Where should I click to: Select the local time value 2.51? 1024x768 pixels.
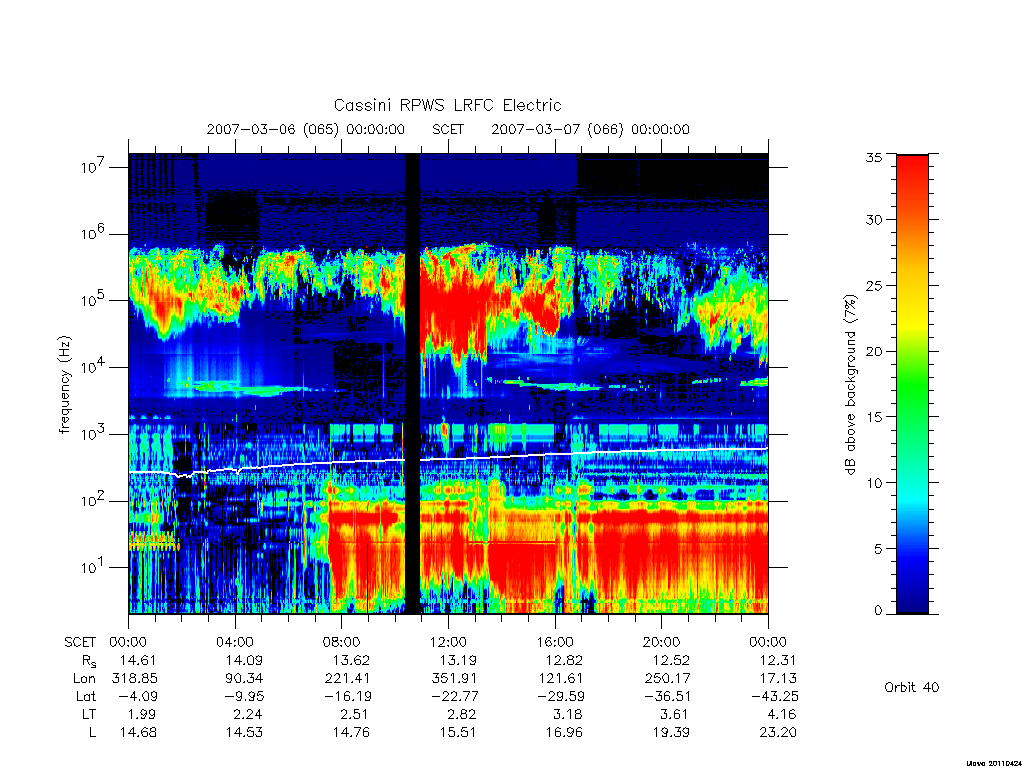(355, 714)
